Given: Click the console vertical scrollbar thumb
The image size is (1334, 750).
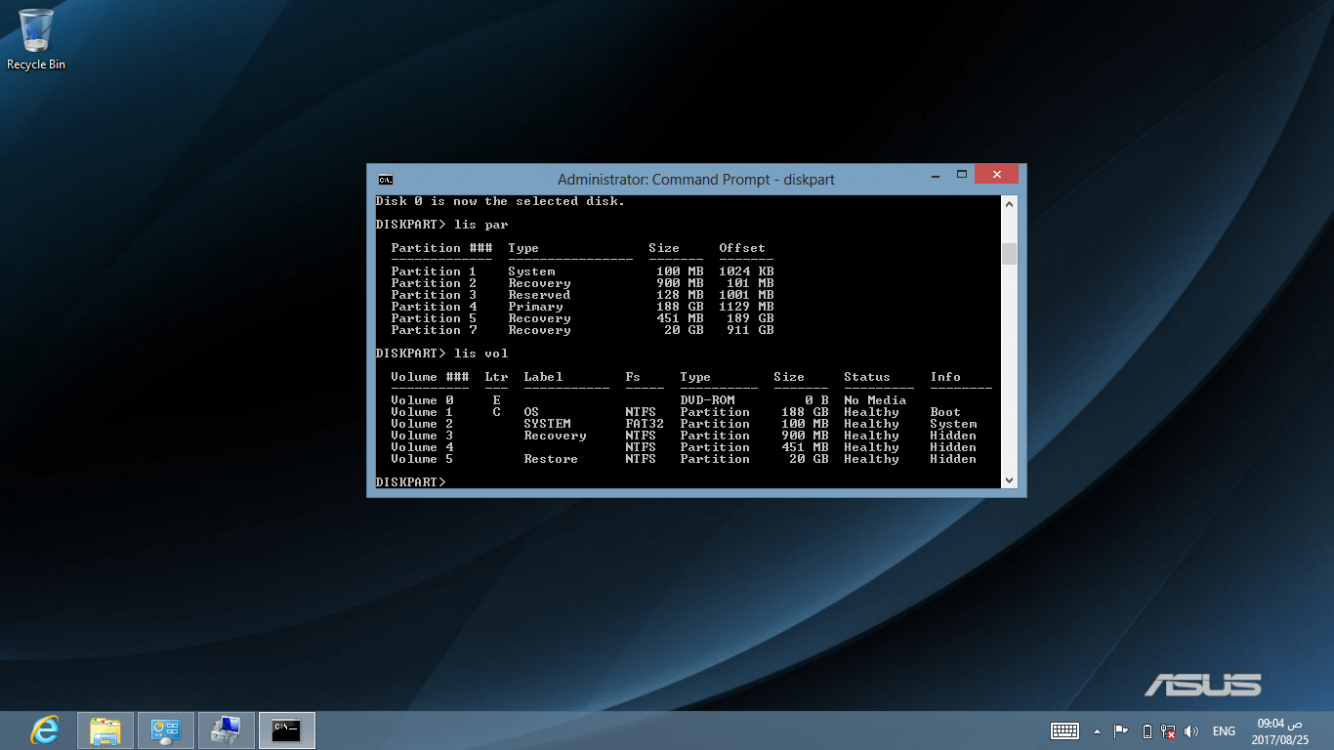Looking at the screenshot, I should point(1009,254).
